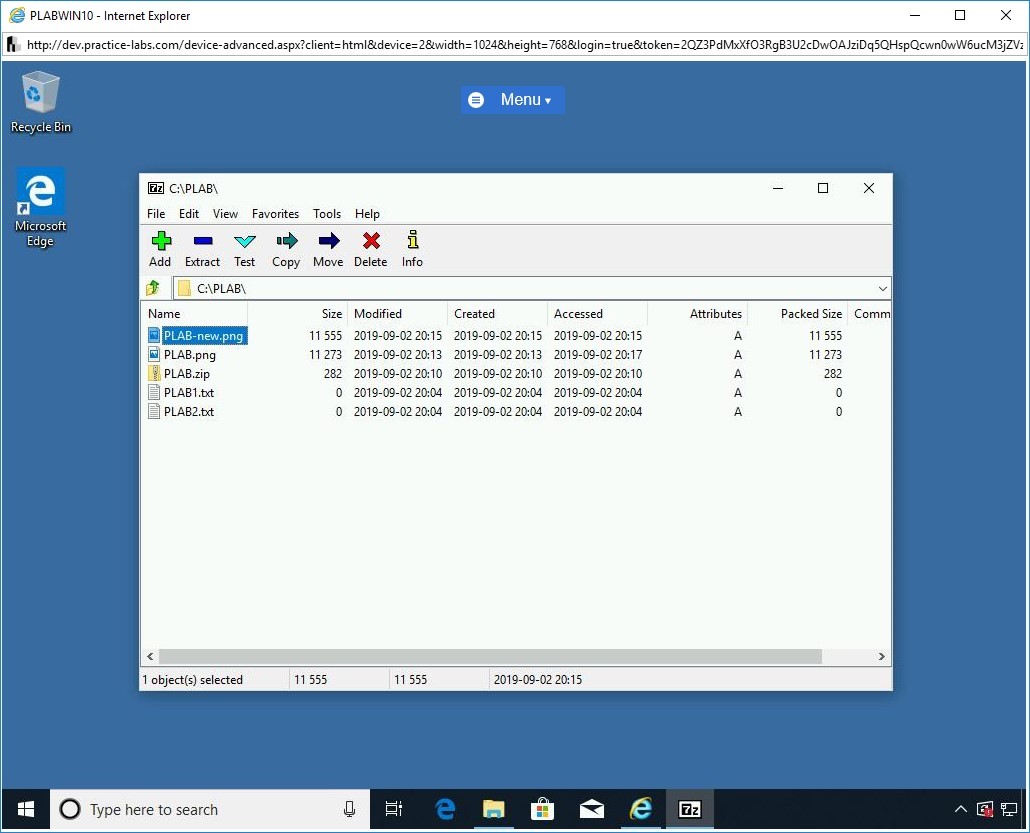Select the PLAB.zip archive file

click(186, 374)
